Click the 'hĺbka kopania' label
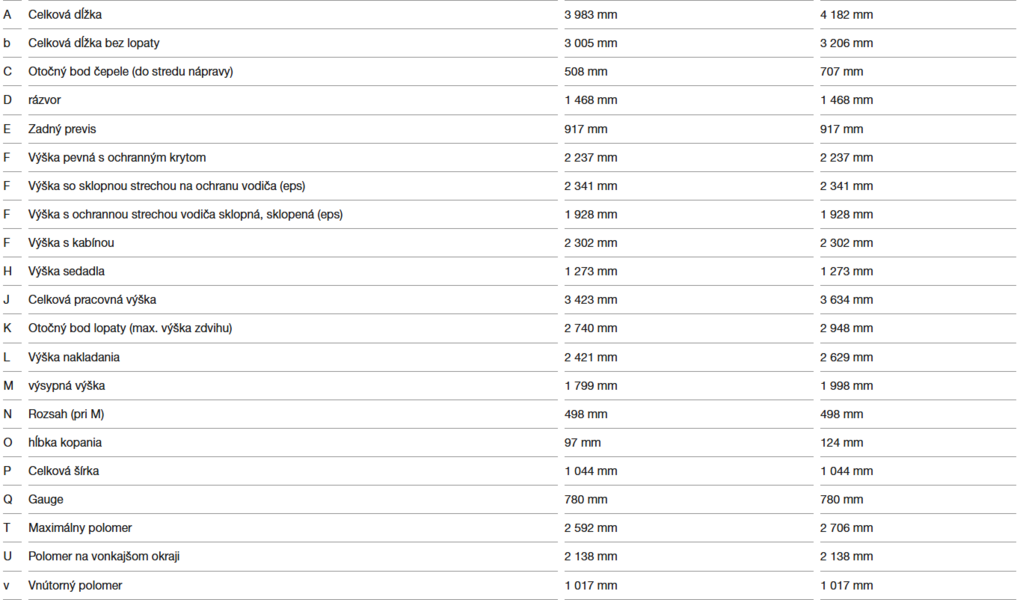Screen dimensions: 1017x600 coord(65,442)
